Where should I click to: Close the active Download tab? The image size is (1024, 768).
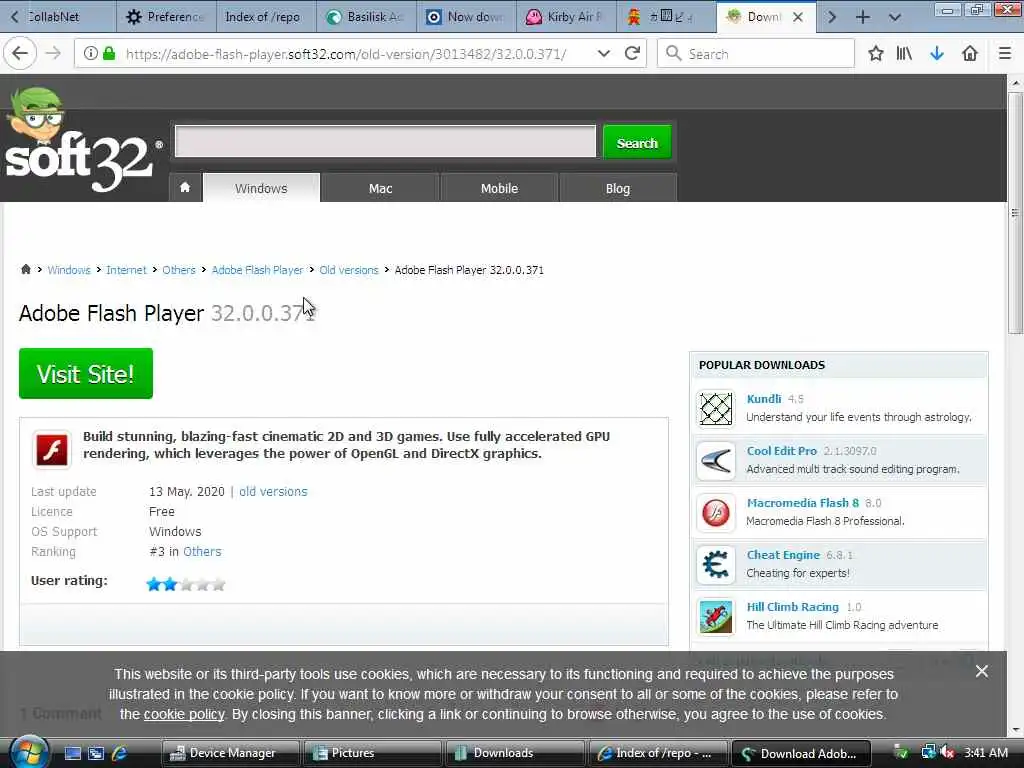[798, 17]
